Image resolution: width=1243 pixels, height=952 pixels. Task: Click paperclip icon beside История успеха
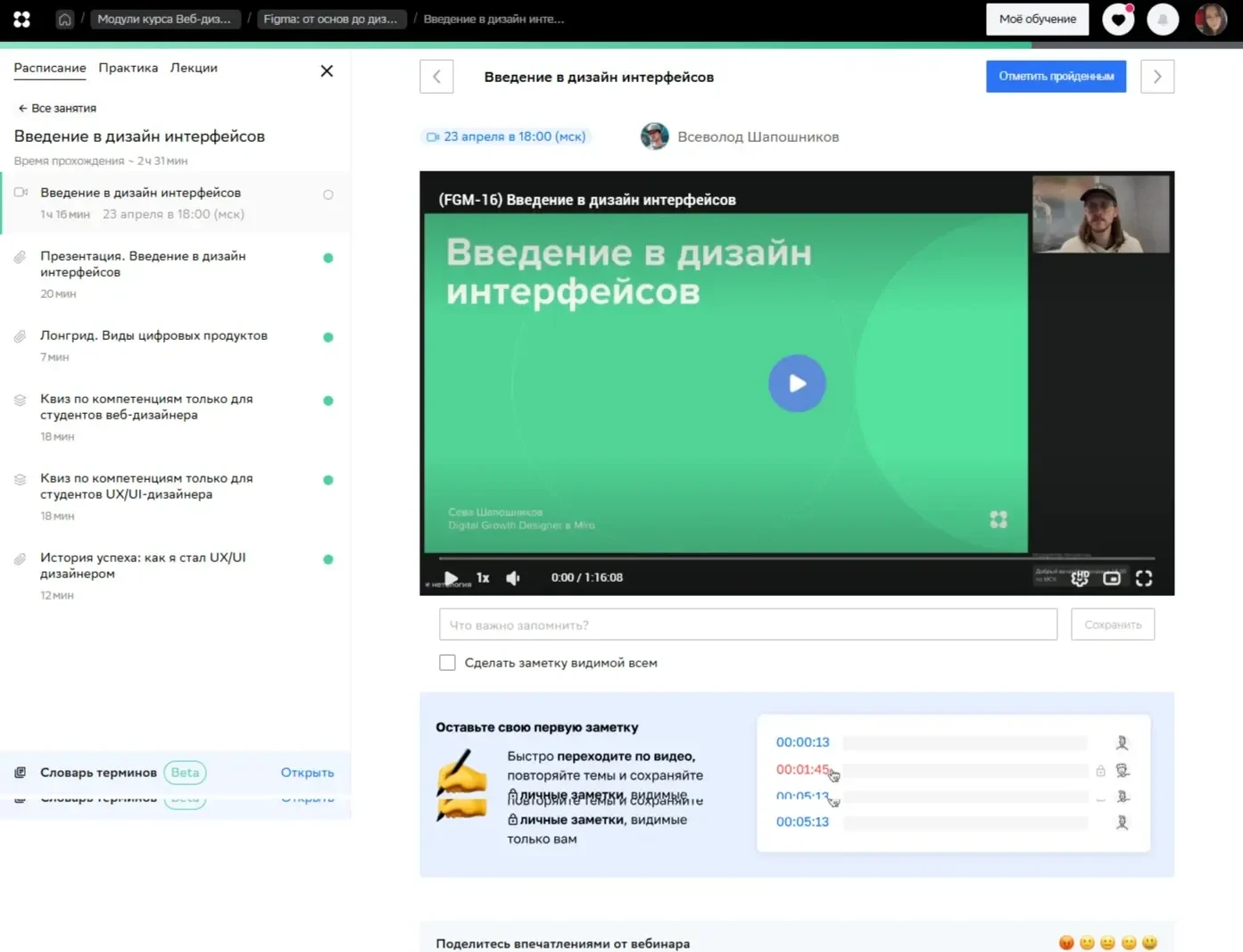(20, 559)
